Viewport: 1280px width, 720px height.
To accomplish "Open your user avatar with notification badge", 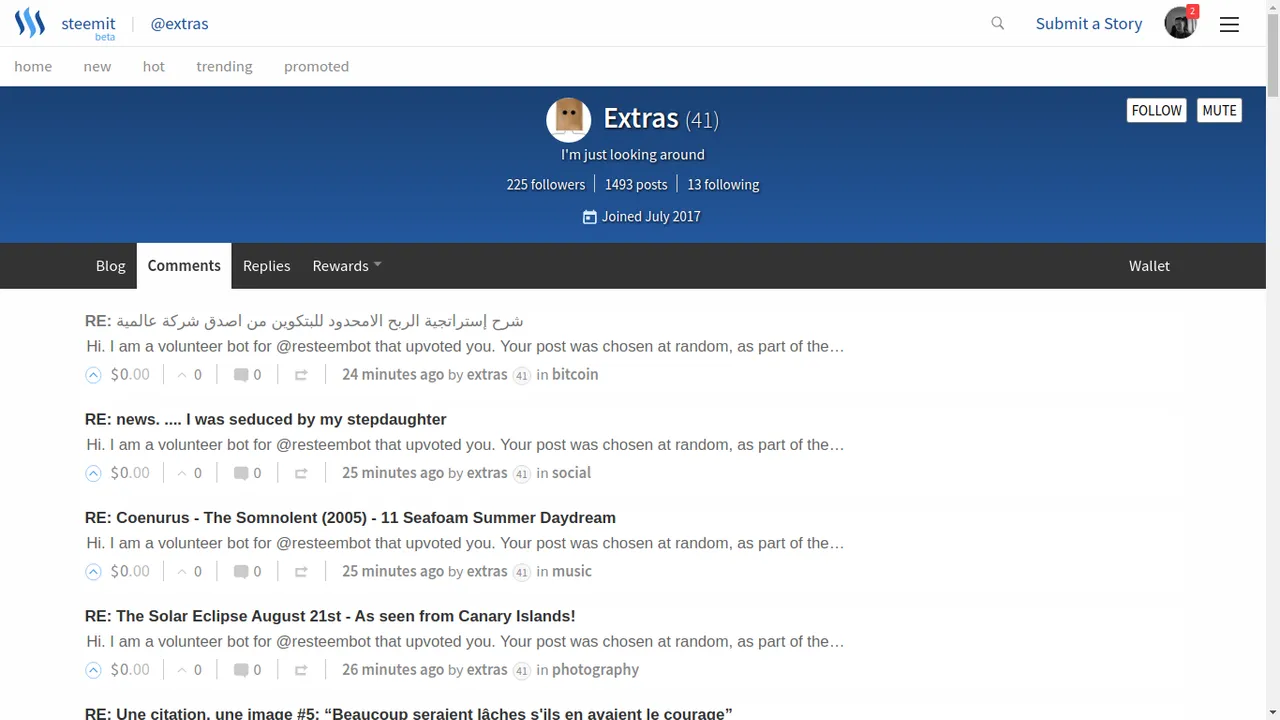I will (1181, 22).
